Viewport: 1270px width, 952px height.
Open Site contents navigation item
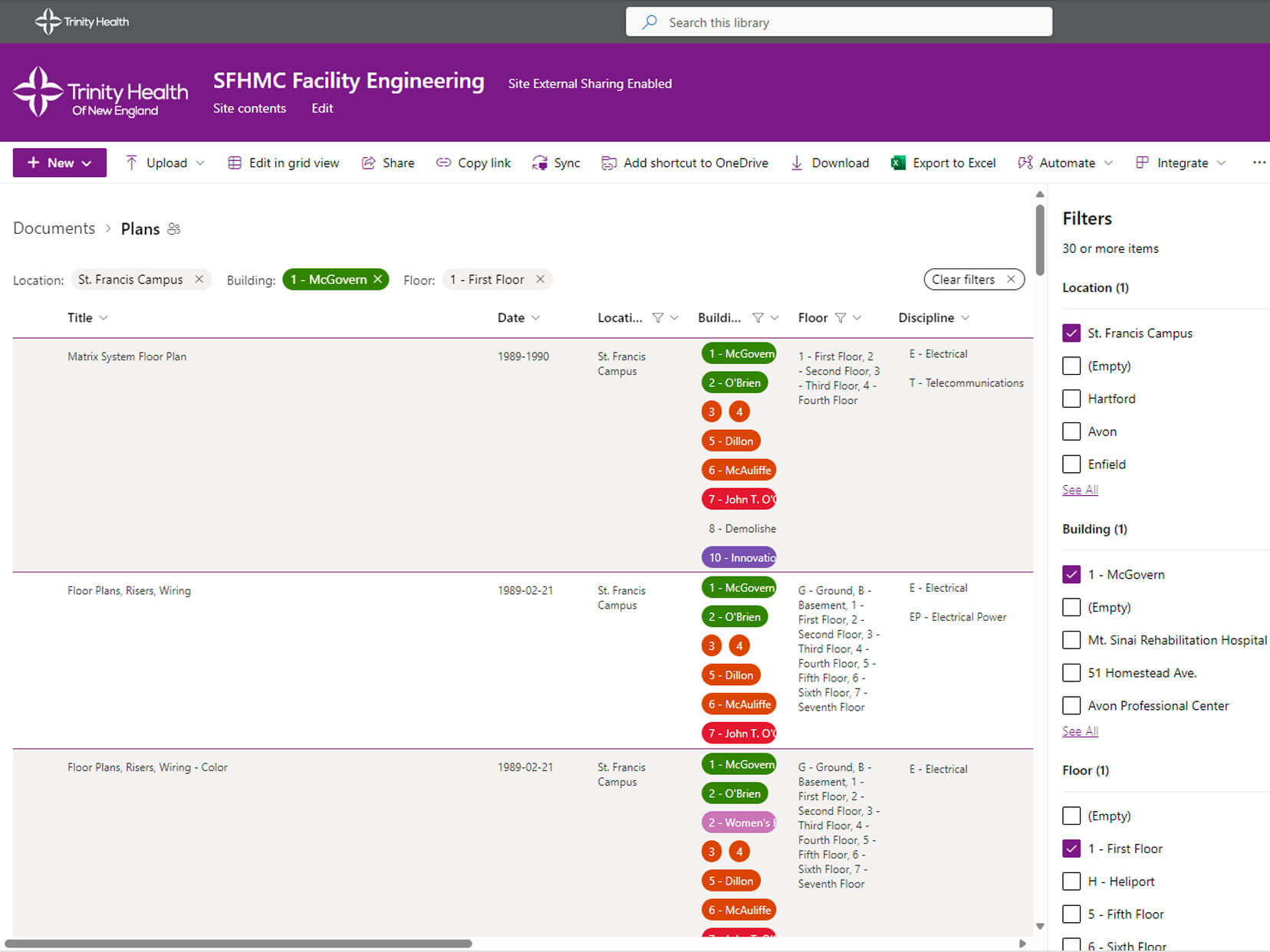point(249,108)
